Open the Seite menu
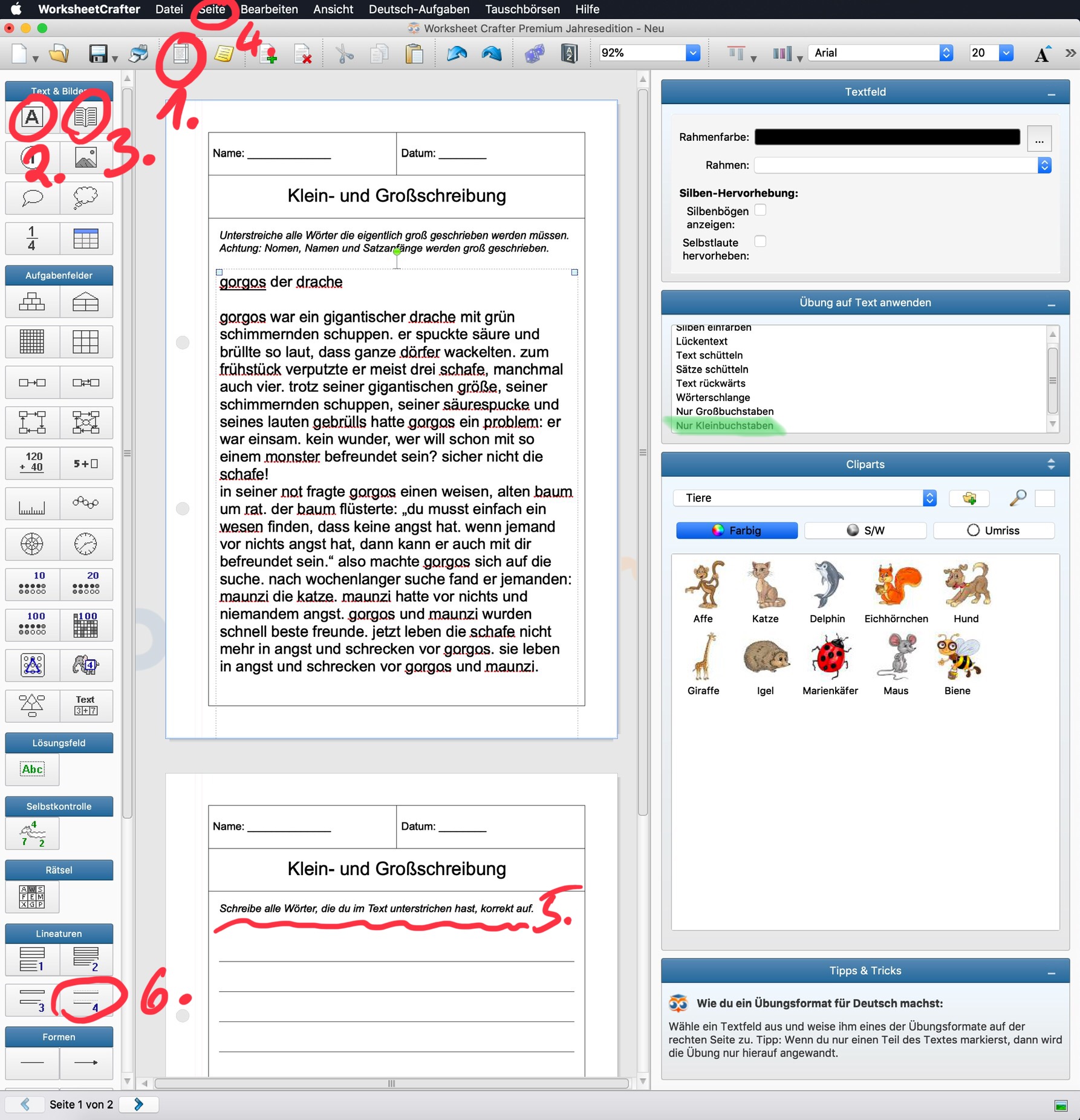The image size is (1080, 1120). coord(212,9)
